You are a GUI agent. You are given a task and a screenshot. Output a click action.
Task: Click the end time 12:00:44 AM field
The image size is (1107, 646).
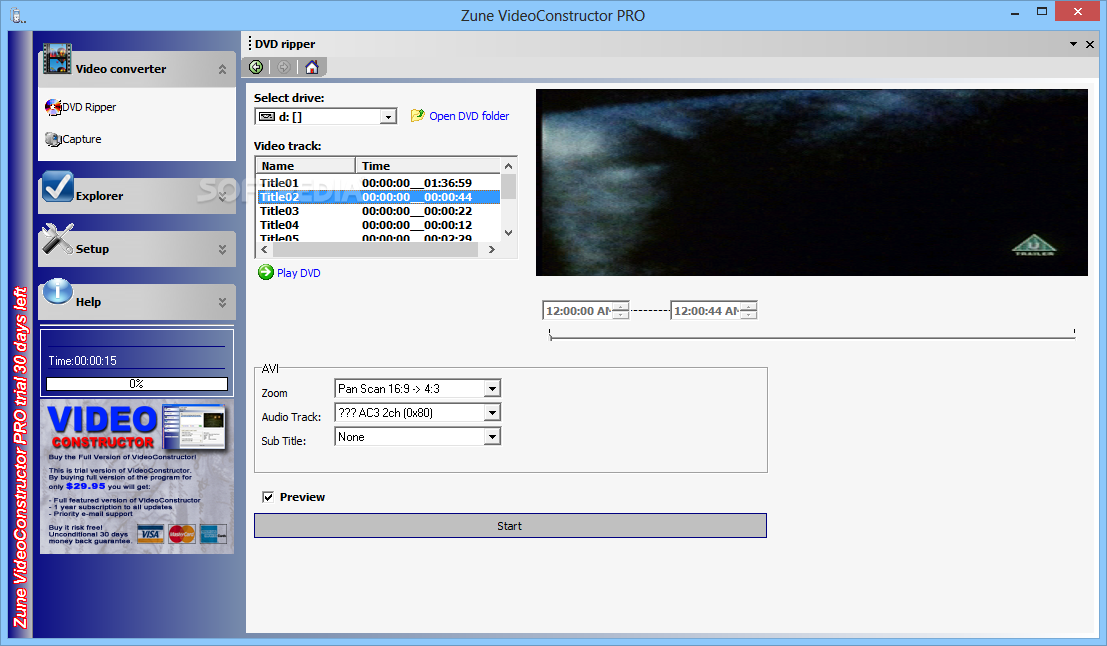706,311
